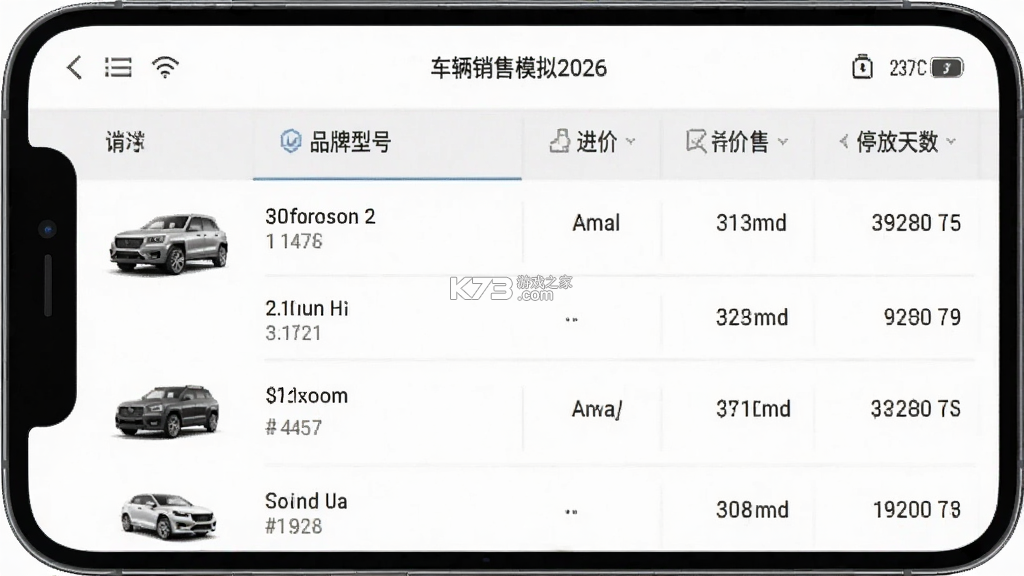Tap the 33280 7S value
This screenshot has height=576, width=1024.
(916, 409)
